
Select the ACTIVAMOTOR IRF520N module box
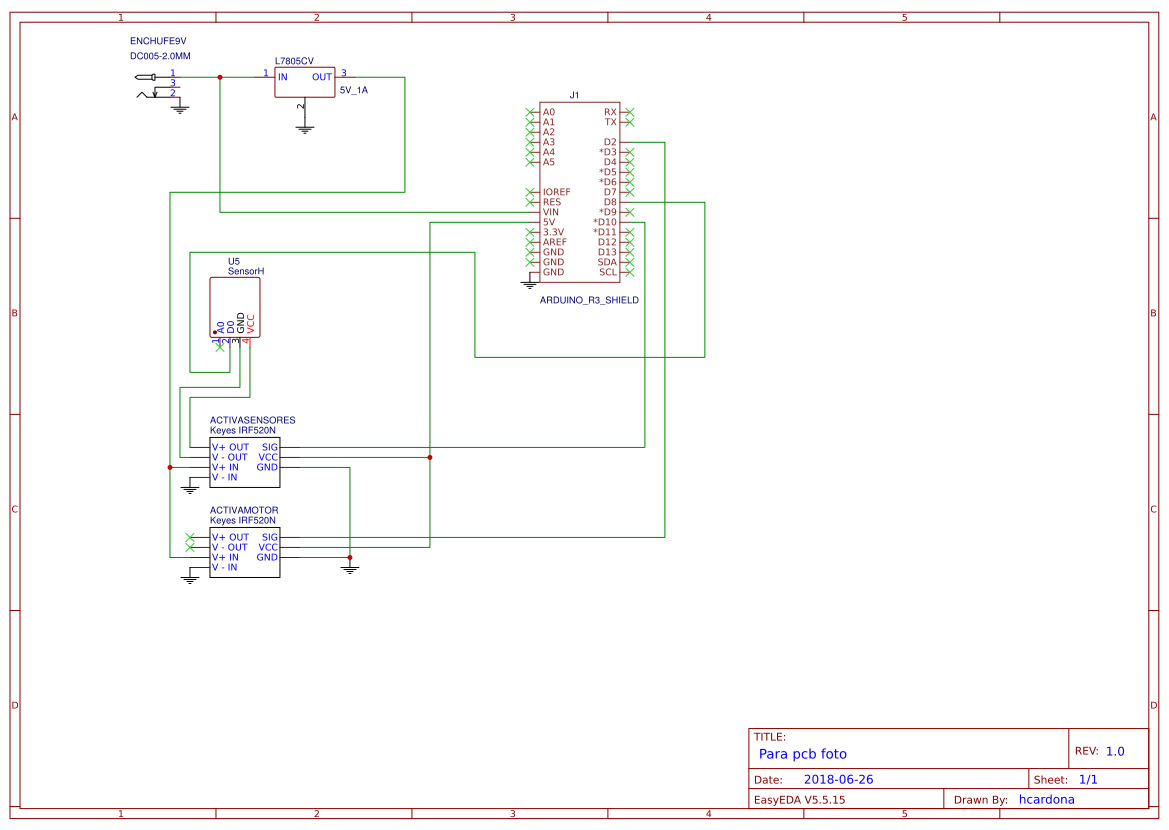click(244, 552)
